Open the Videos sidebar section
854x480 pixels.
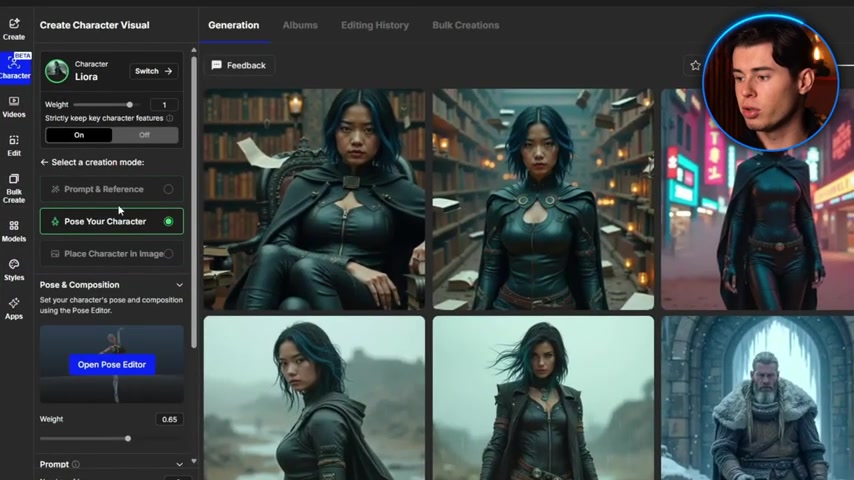[14, 107]
